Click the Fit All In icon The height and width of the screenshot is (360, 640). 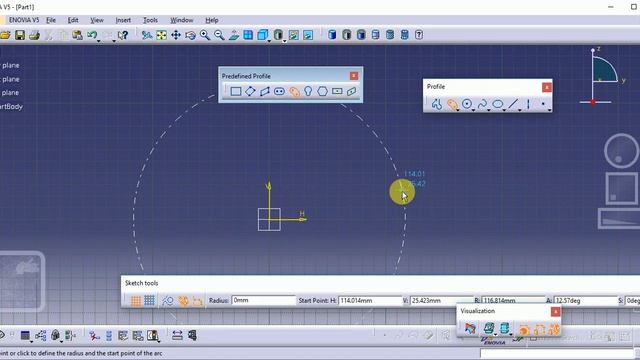[161, 35]
